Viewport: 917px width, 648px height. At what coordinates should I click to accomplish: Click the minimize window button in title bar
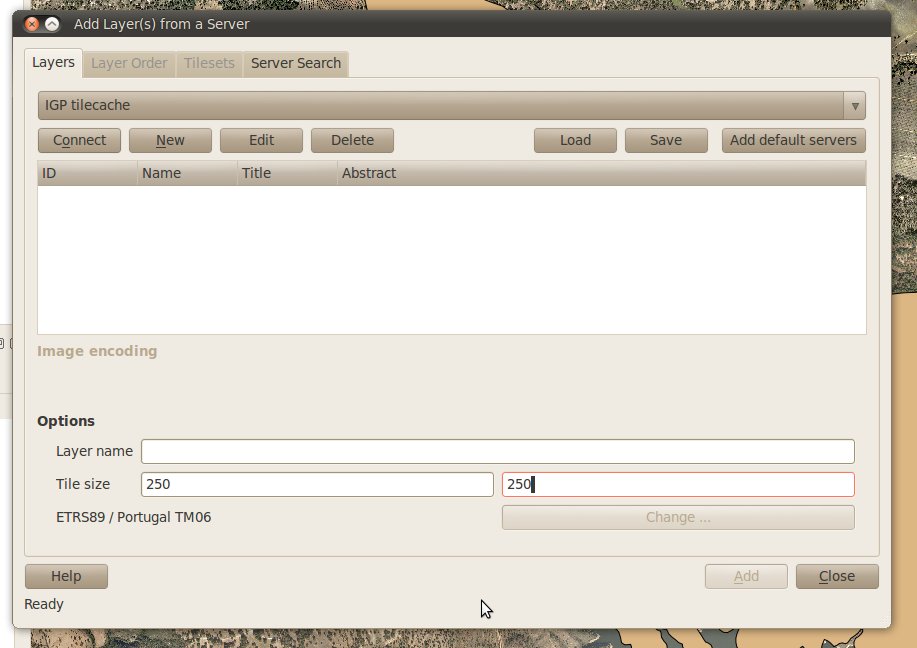[52, 24]
